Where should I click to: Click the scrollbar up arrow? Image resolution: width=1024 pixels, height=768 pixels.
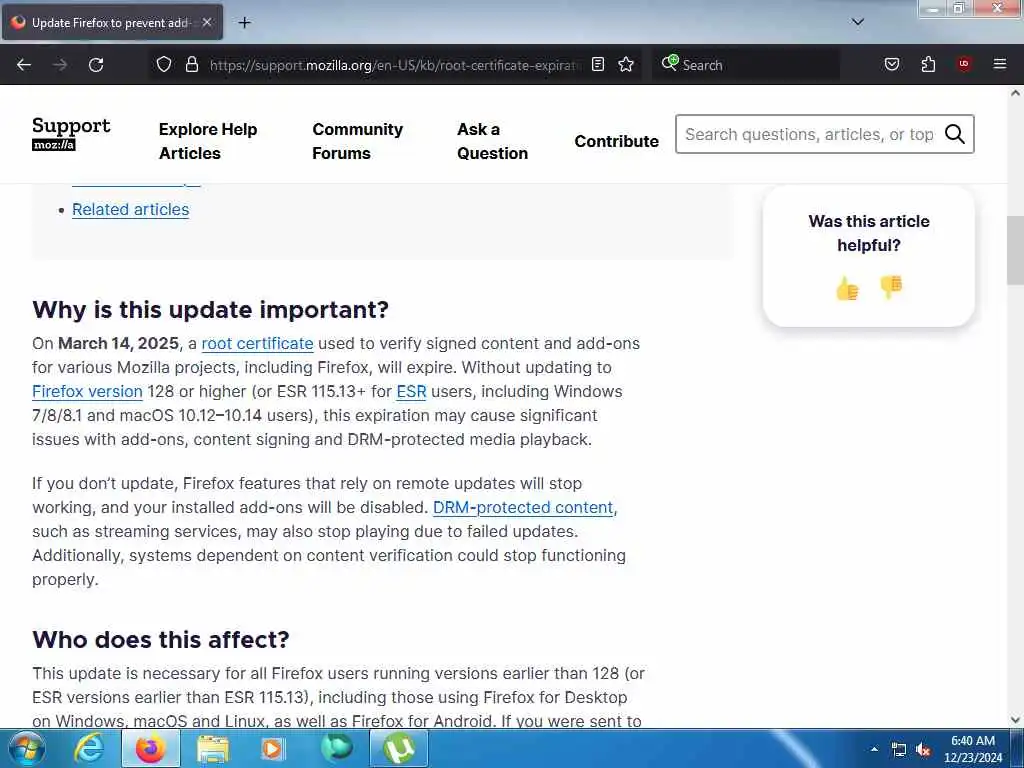(x=1015, y=93)
